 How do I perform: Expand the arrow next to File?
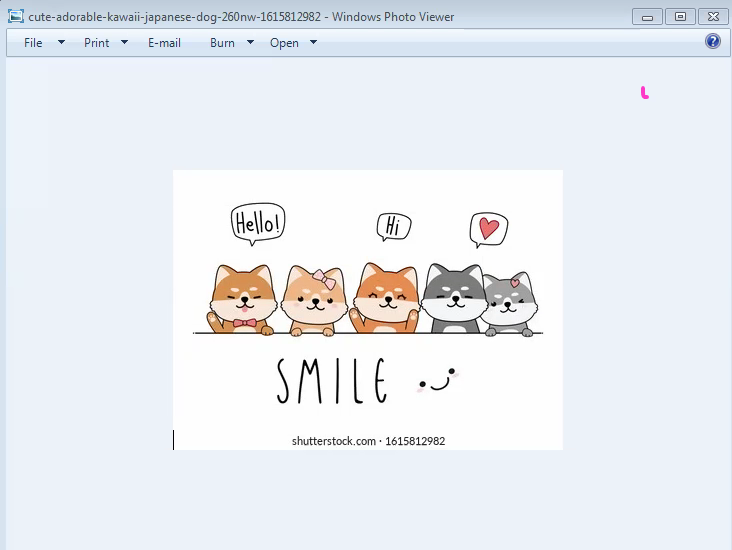tap(61, 43)
